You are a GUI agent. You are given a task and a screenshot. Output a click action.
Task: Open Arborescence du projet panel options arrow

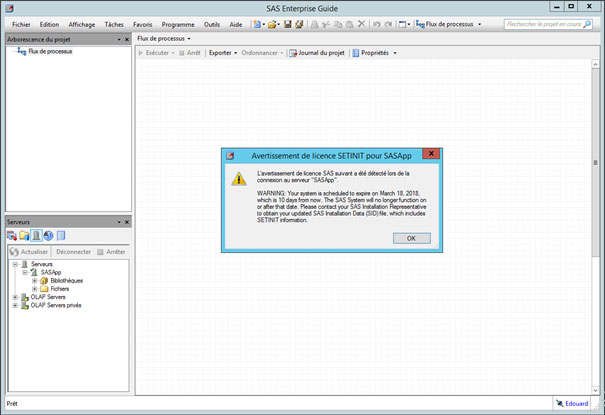pos(119,39)
